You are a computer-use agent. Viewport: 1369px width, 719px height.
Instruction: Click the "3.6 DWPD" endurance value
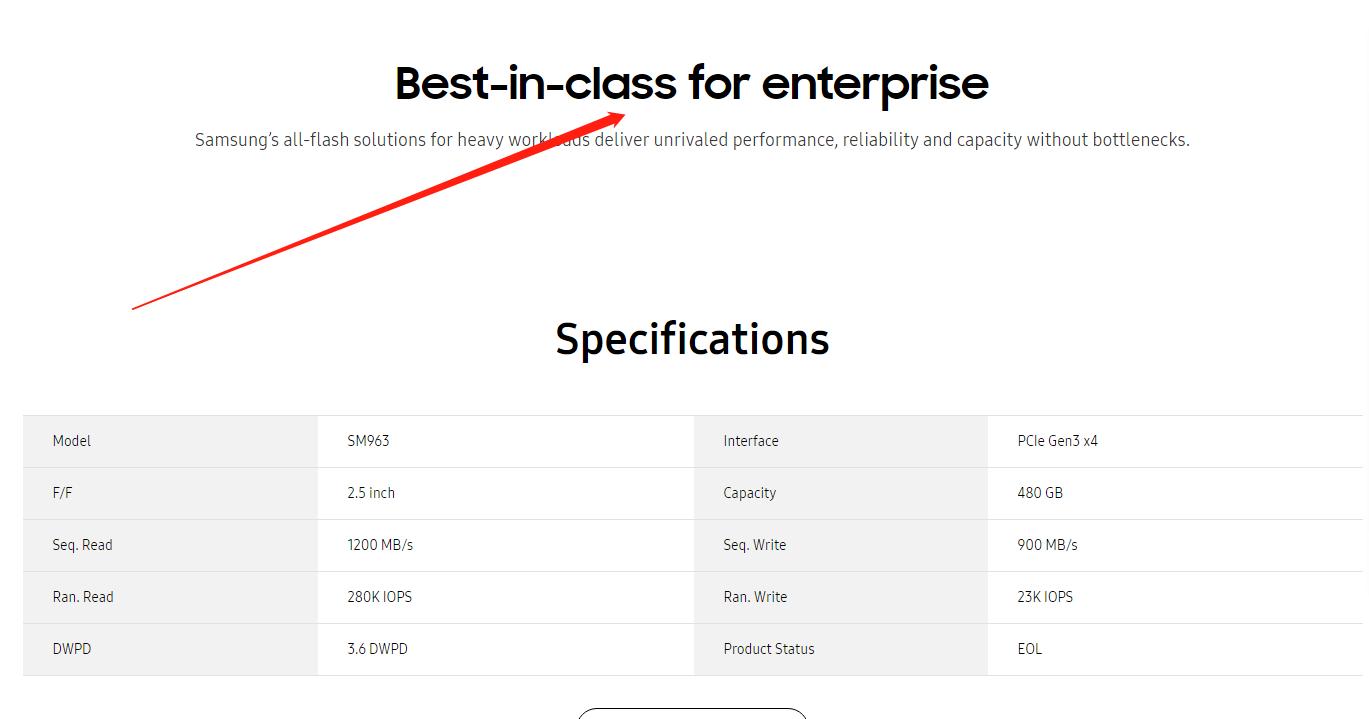coord(378,649)
